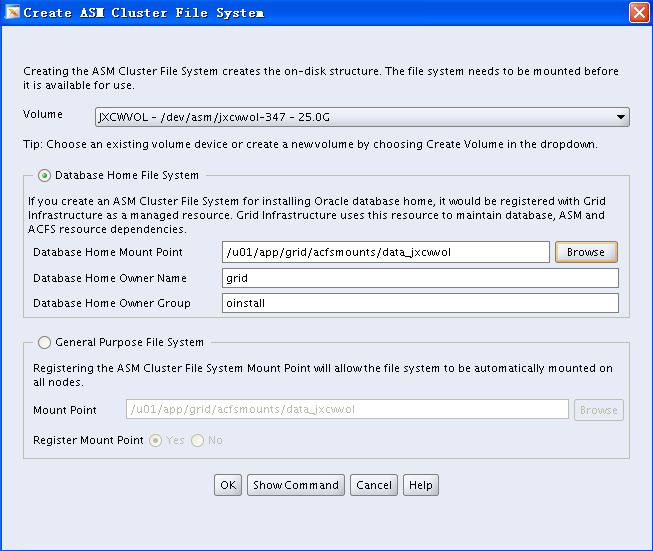Close the Create ASM Cluster File System window
This screenshot has height=551, width=653.
coord(639,12)
